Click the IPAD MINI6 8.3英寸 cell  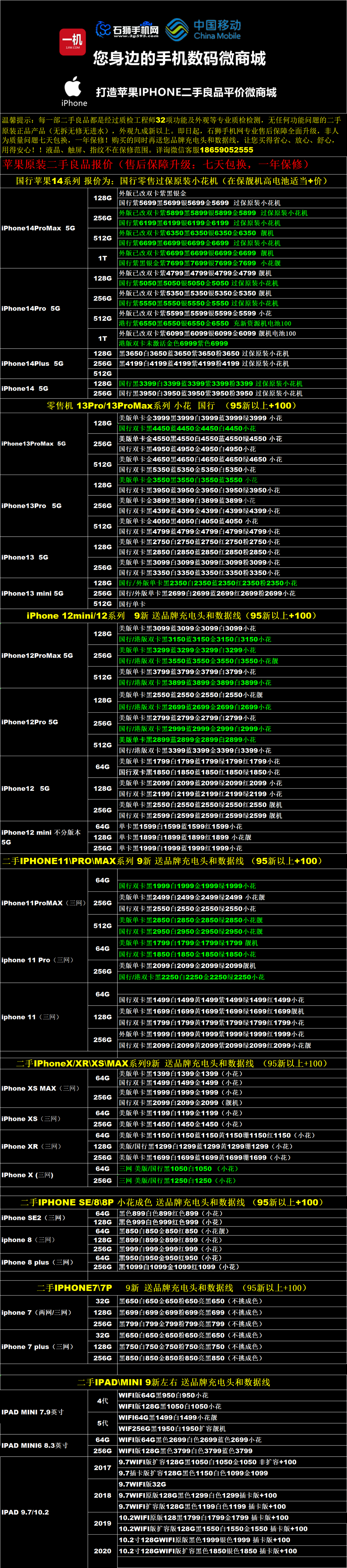coord(44,1445)
